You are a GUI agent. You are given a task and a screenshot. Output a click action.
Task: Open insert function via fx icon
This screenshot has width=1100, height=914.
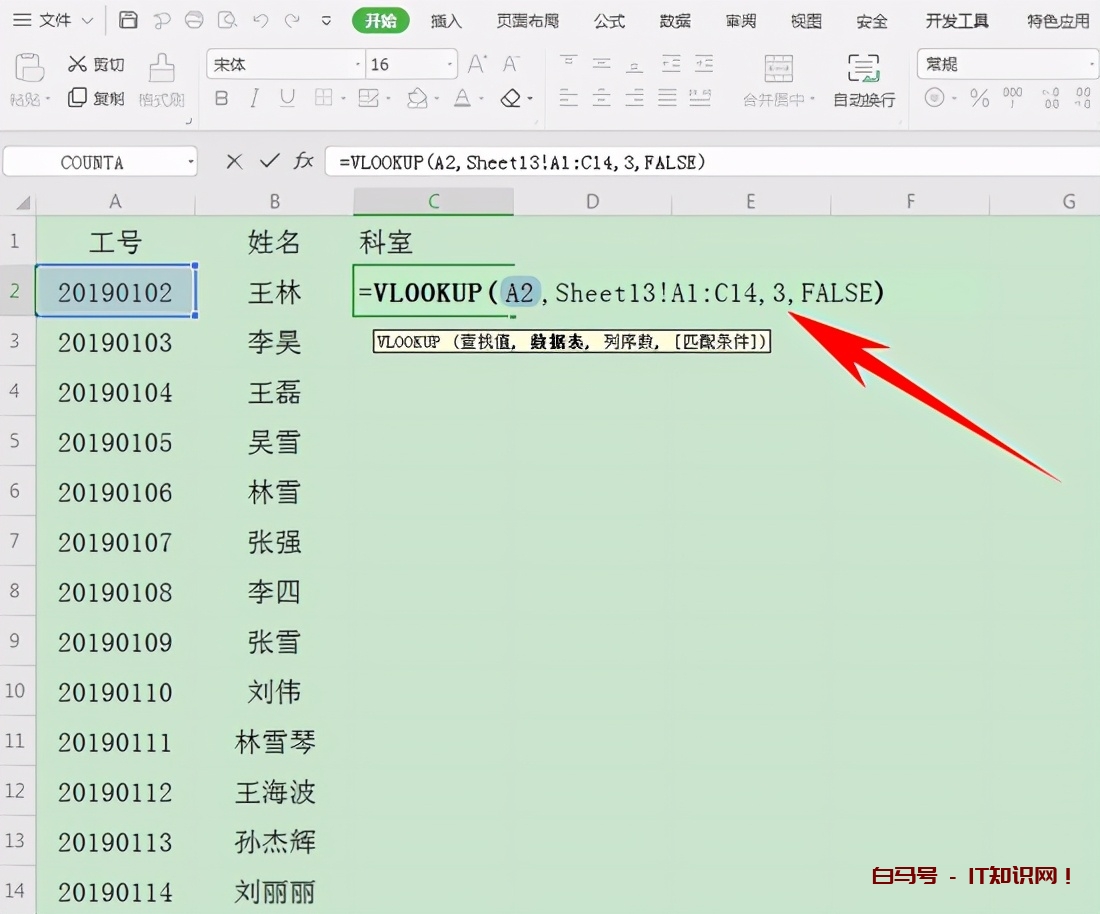[x=304, y=161]
